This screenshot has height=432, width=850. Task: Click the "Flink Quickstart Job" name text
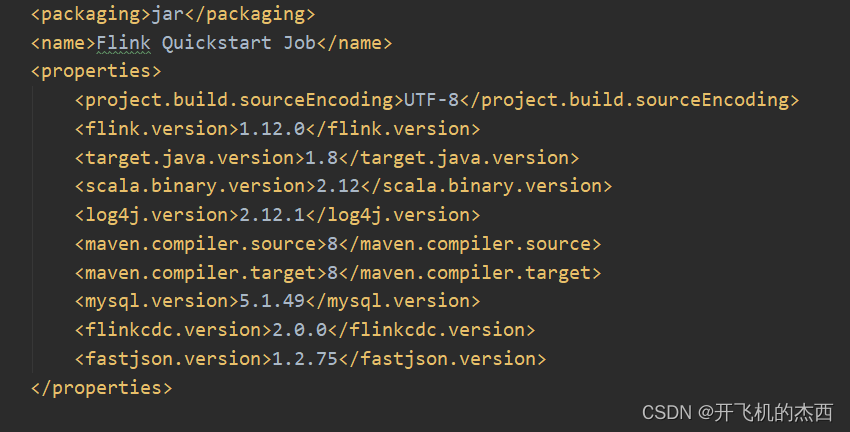(207, 43)
